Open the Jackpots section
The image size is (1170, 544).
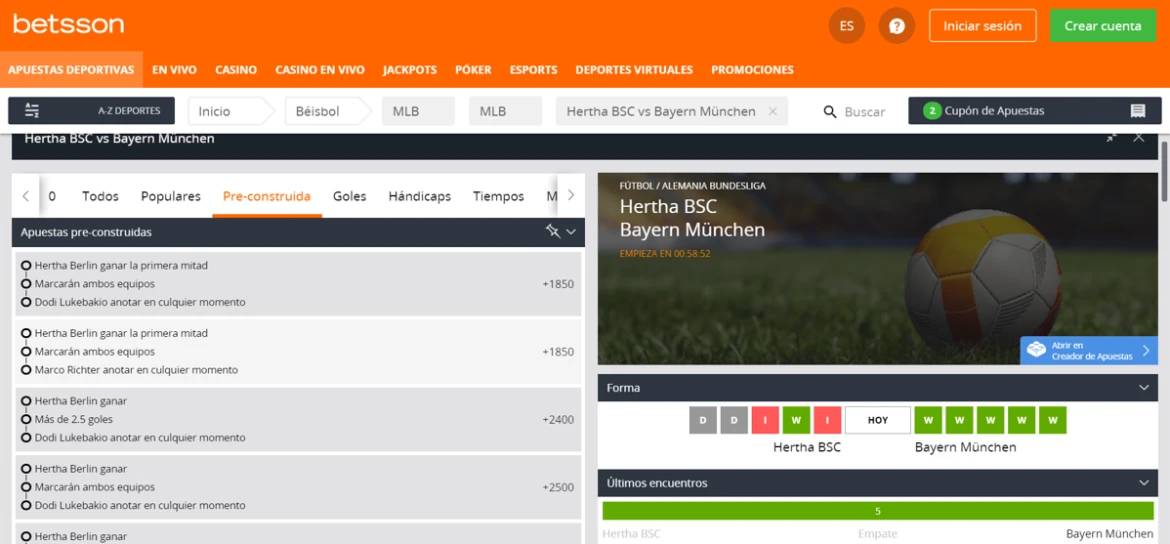pos(410,69)
